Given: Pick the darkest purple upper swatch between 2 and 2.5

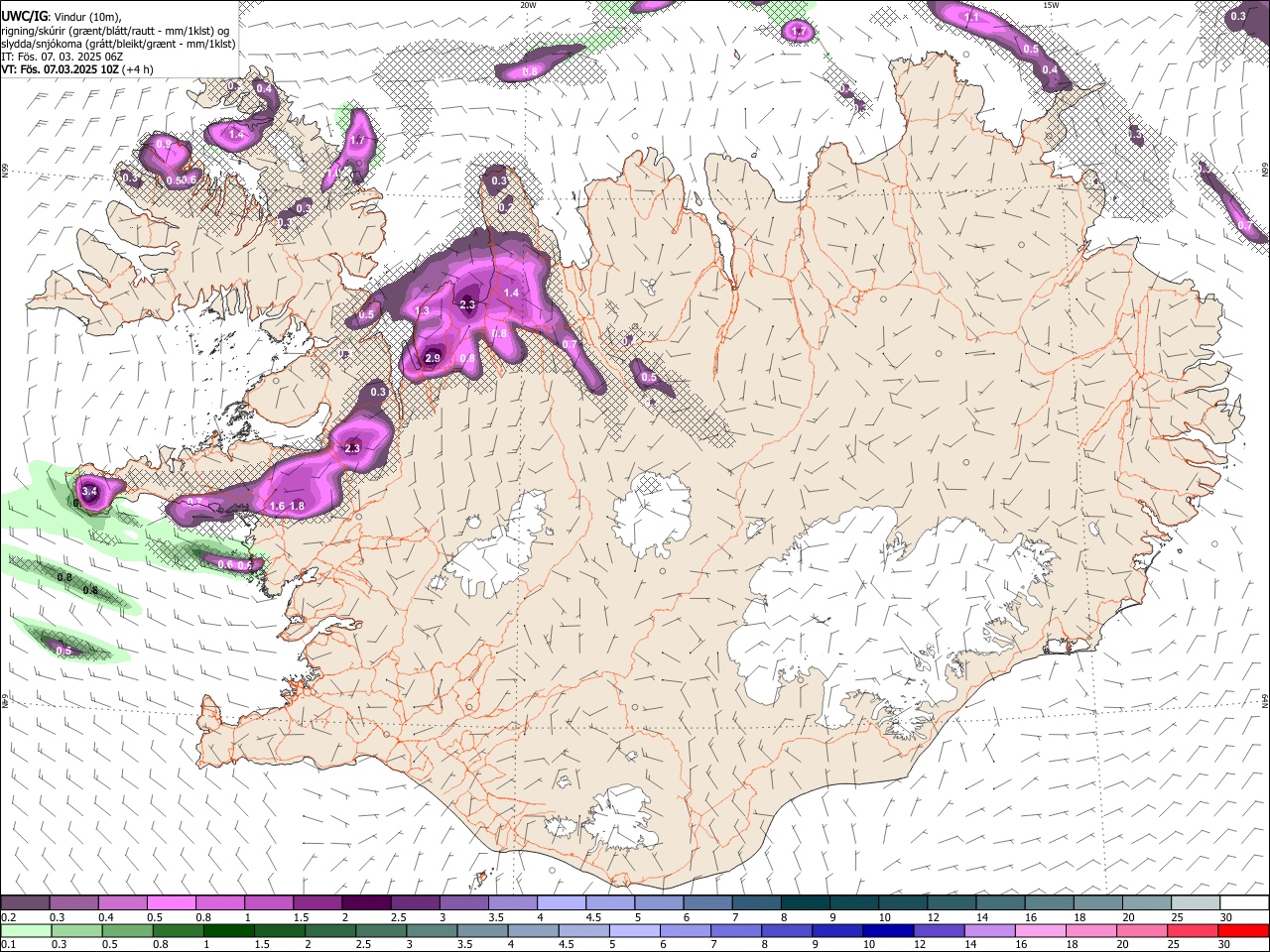Looking at the screenshot, I should [366, 903].
